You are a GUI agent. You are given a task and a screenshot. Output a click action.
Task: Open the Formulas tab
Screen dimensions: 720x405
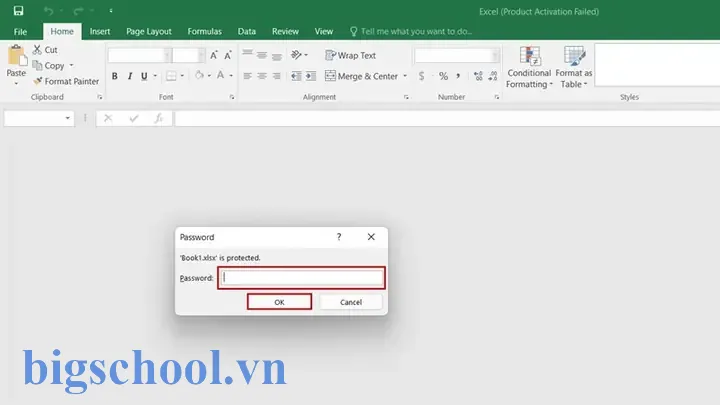tap(204, 31)
